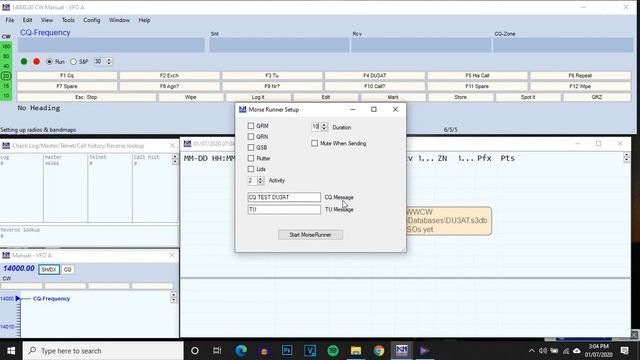Image resolution: width=640 pixels, height=360 pixels.
Task: Click the QRZ button
Action: 597,97
